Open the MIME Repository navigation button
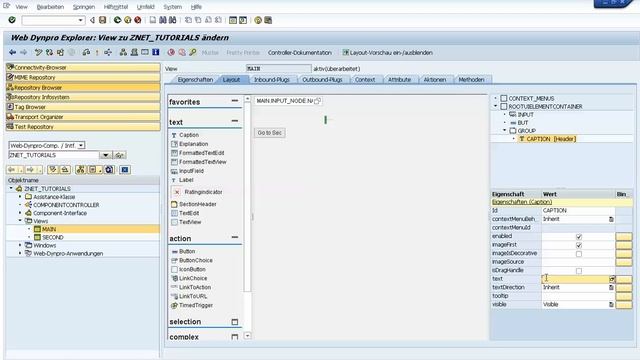The height and width of the screenshot is (360, 640). click(x=83, y=77)
